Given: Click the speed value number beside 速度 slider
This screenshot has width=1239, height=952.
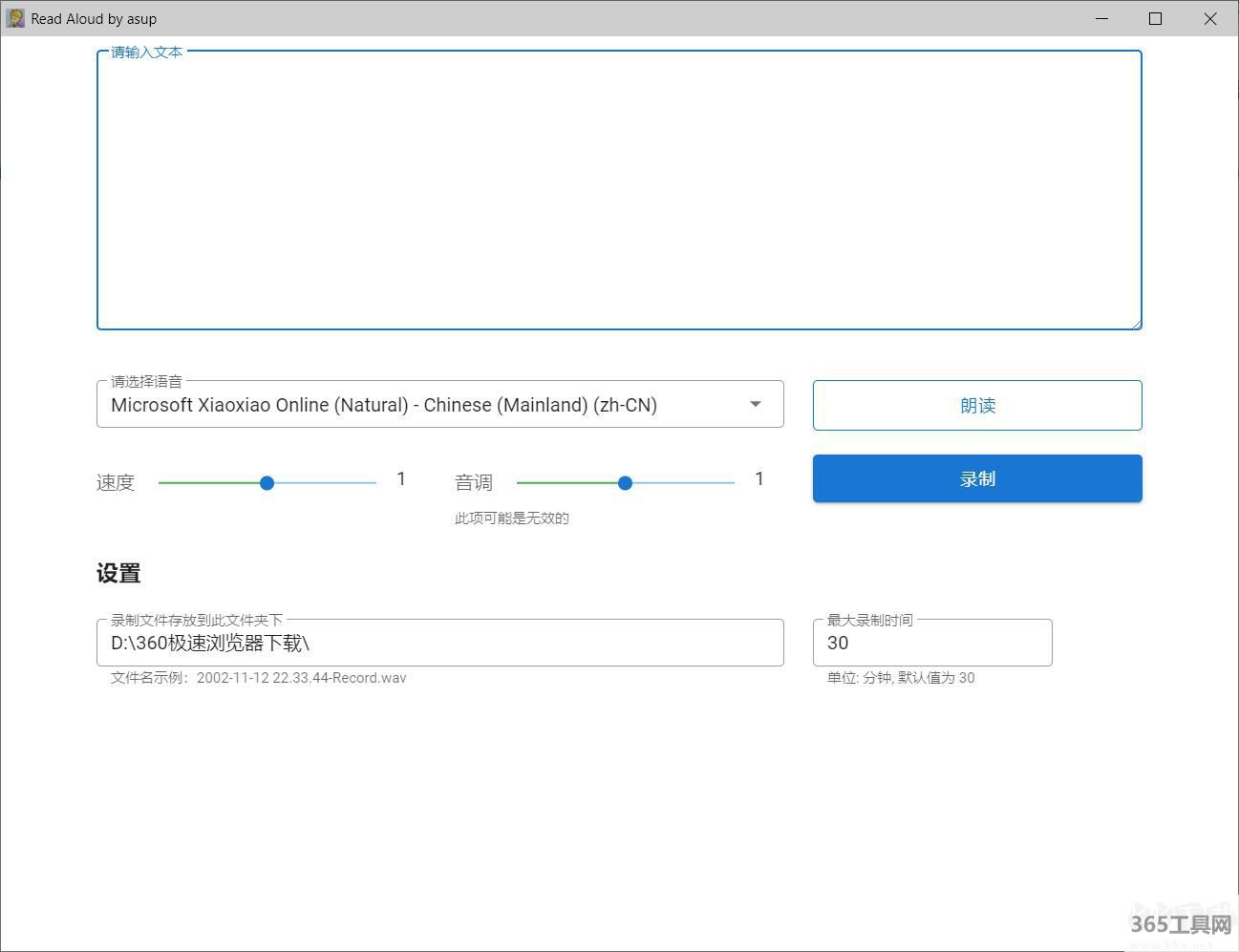Looking at the screenshot, I should point(401,478).
